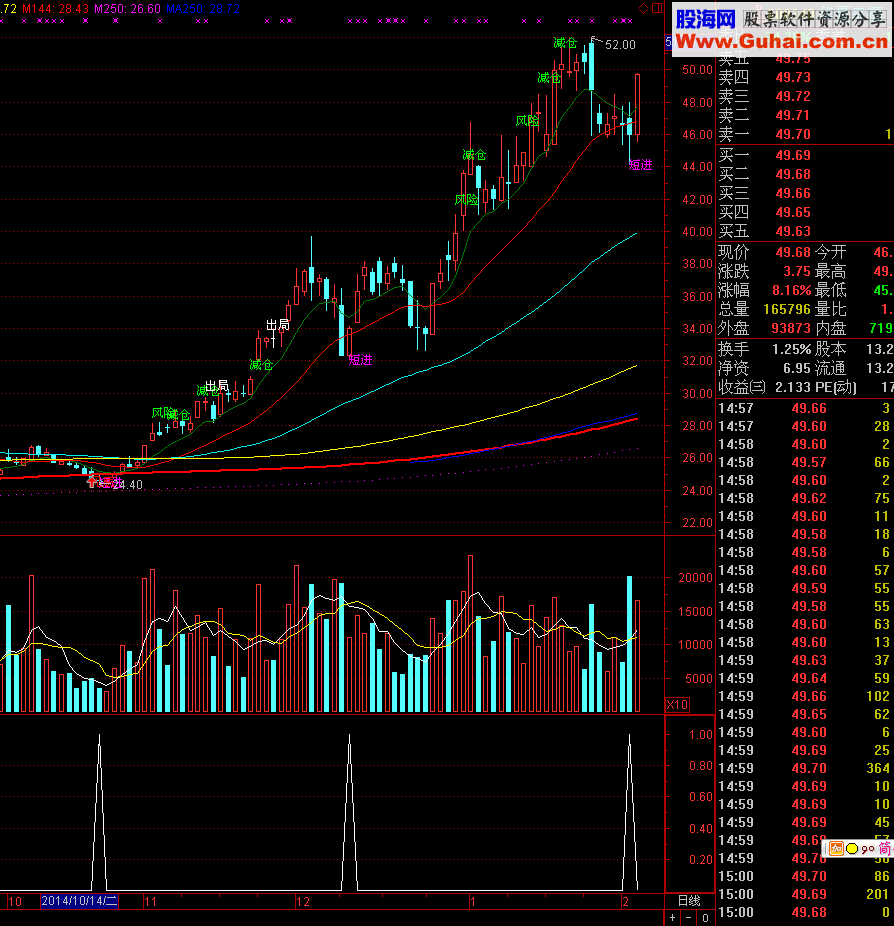Click the 买四 49.65 bid row
894x926 pixels.
804,212
